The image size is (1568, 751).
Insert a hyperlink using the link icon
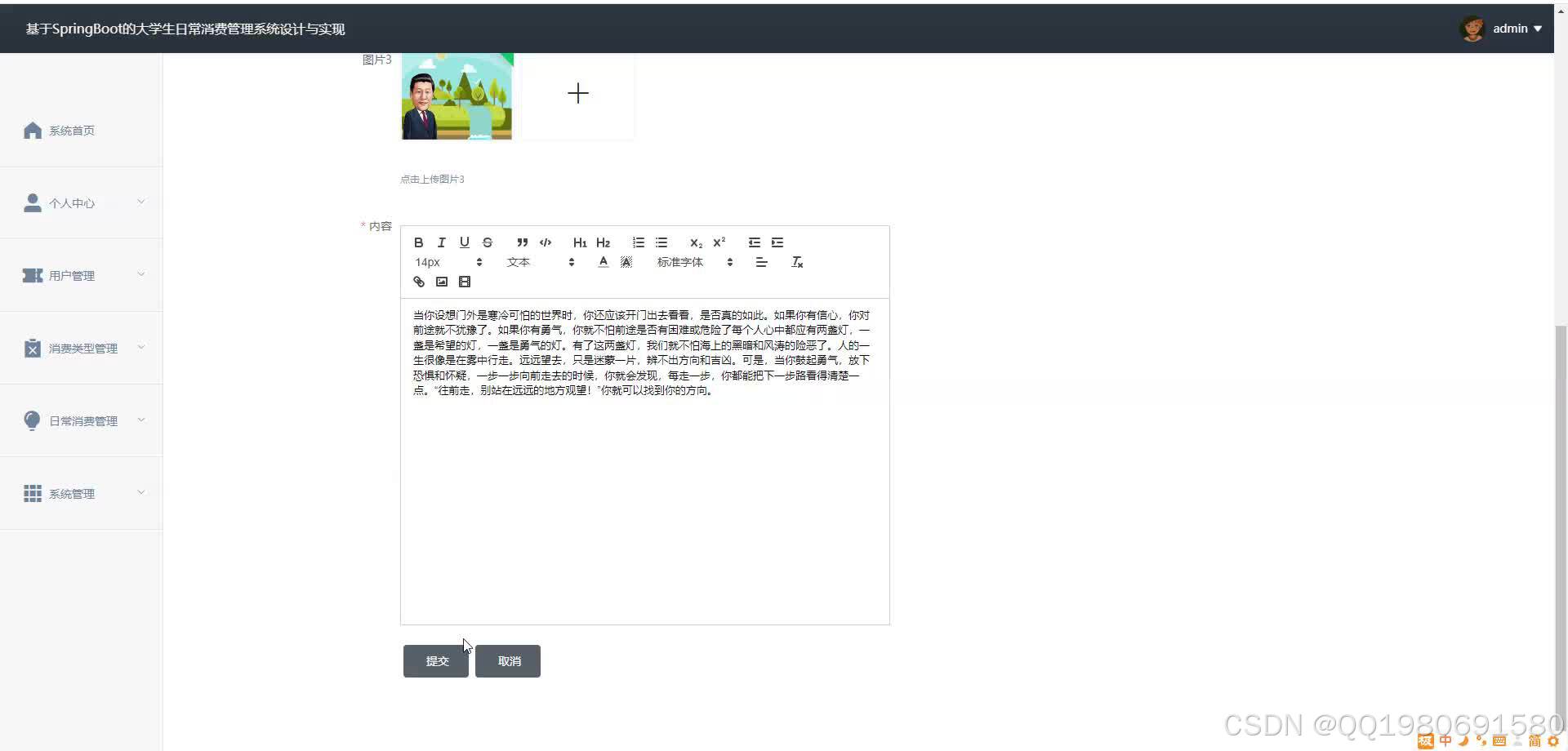pyautogui.click(x=418, y=281)
